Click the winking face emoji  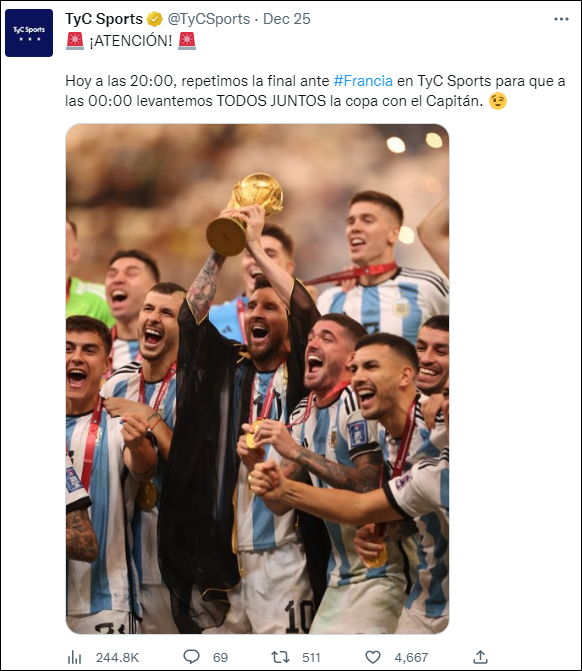point(498,101)
